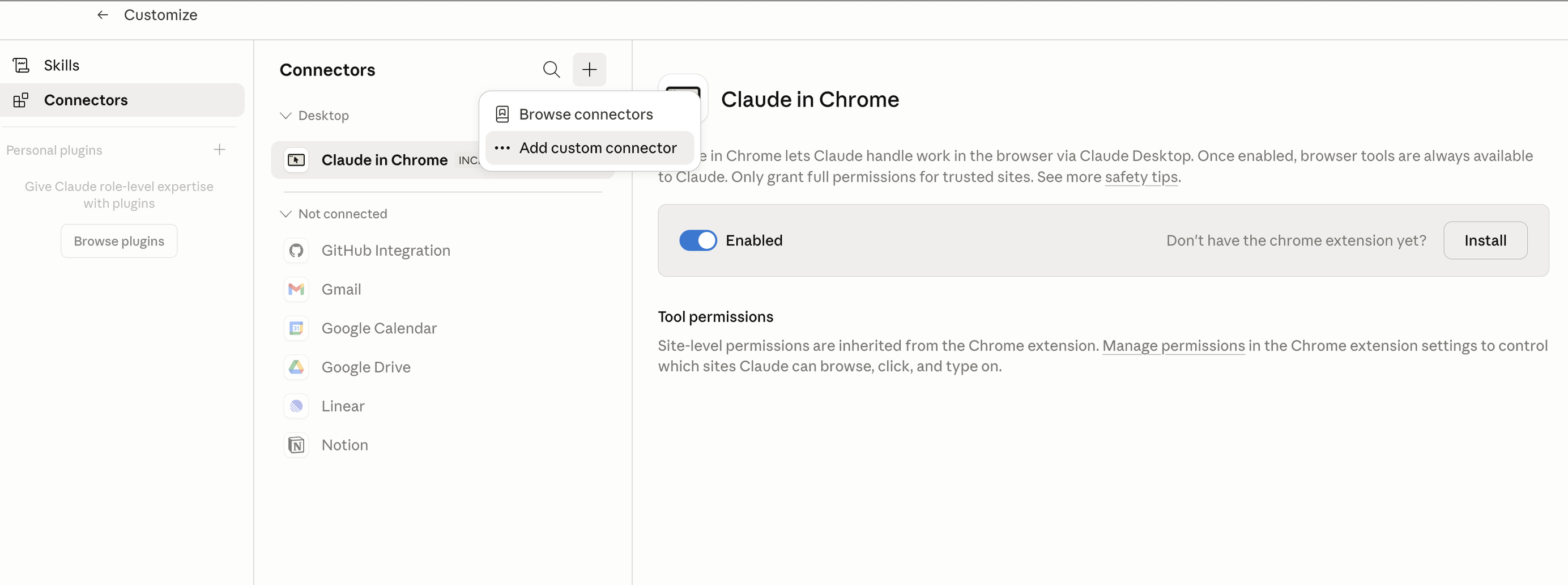
Task: Collapse the Not connected section chevron
Action: click(286, 214)
